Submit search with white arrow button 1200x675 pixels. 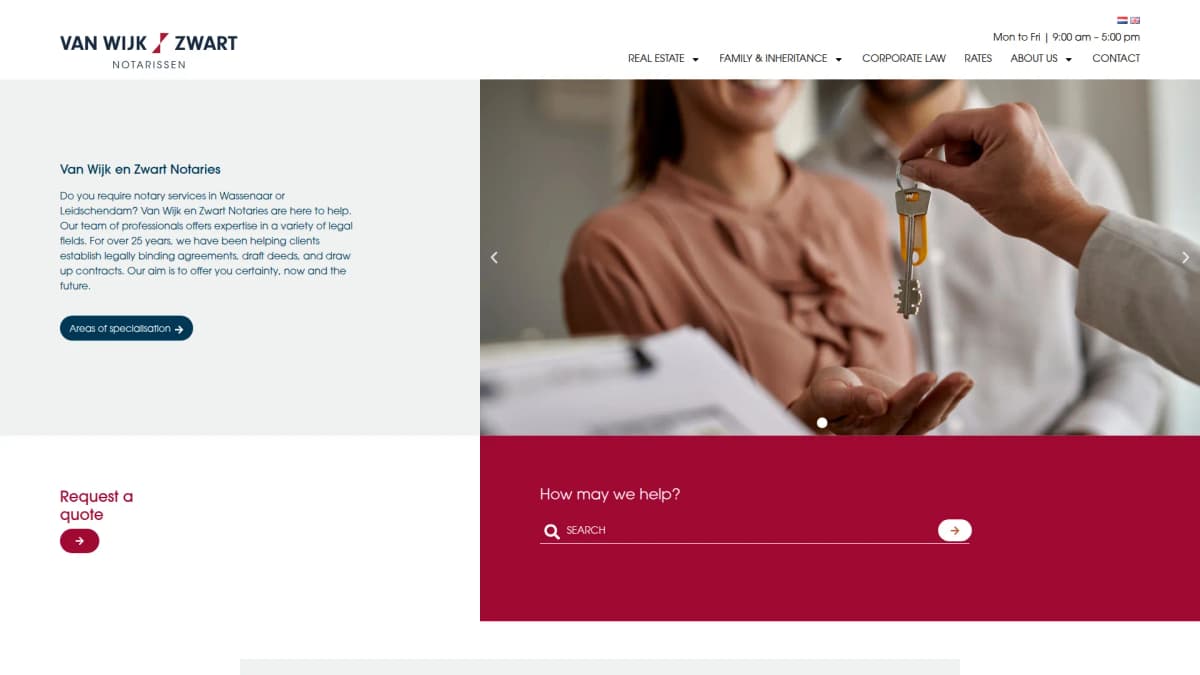pos(954,530)
